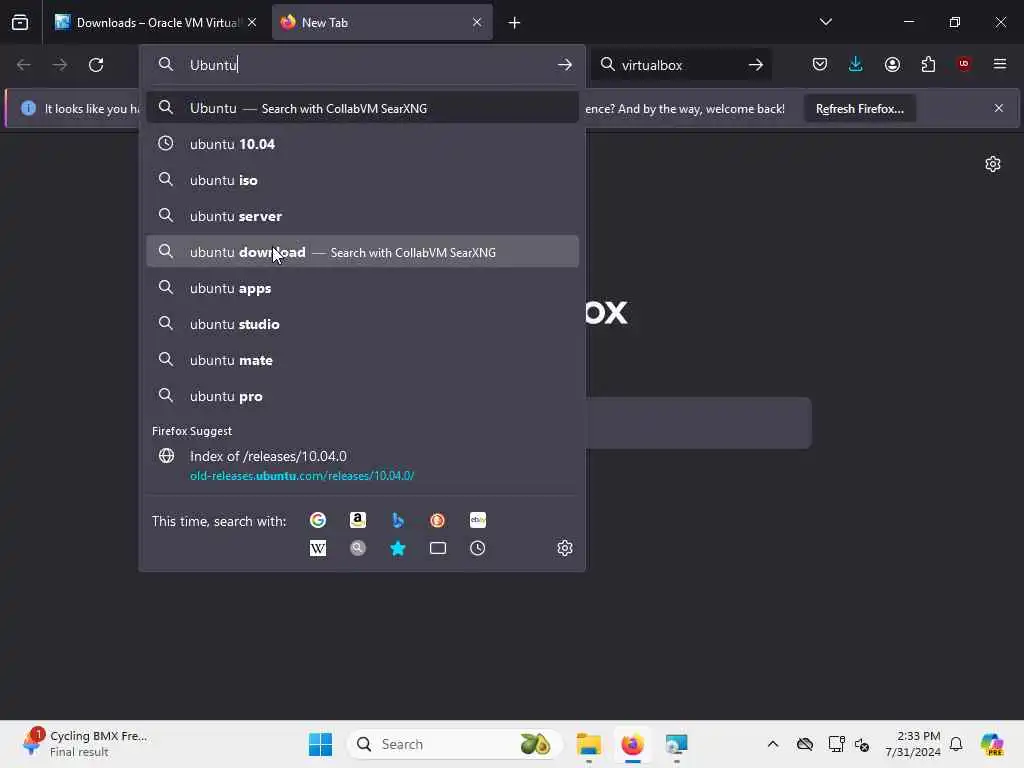The image size is (1024, 768).
Task: Open Copilot preview in taskbar
Action: tap(991, 744)
